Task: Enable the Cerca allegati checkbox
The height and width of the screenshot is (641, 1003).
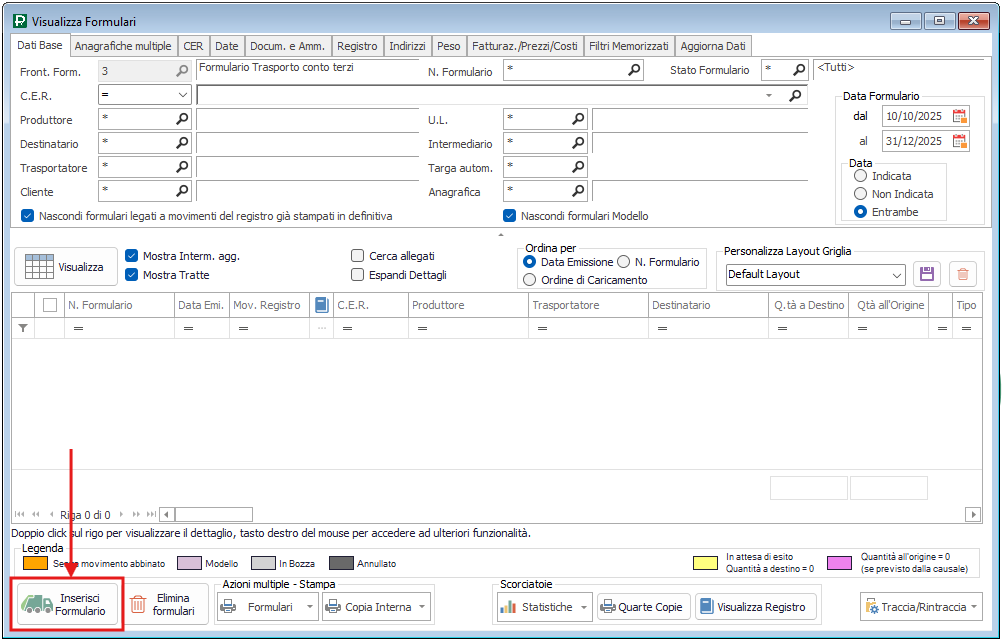Action: click(358, 256)
